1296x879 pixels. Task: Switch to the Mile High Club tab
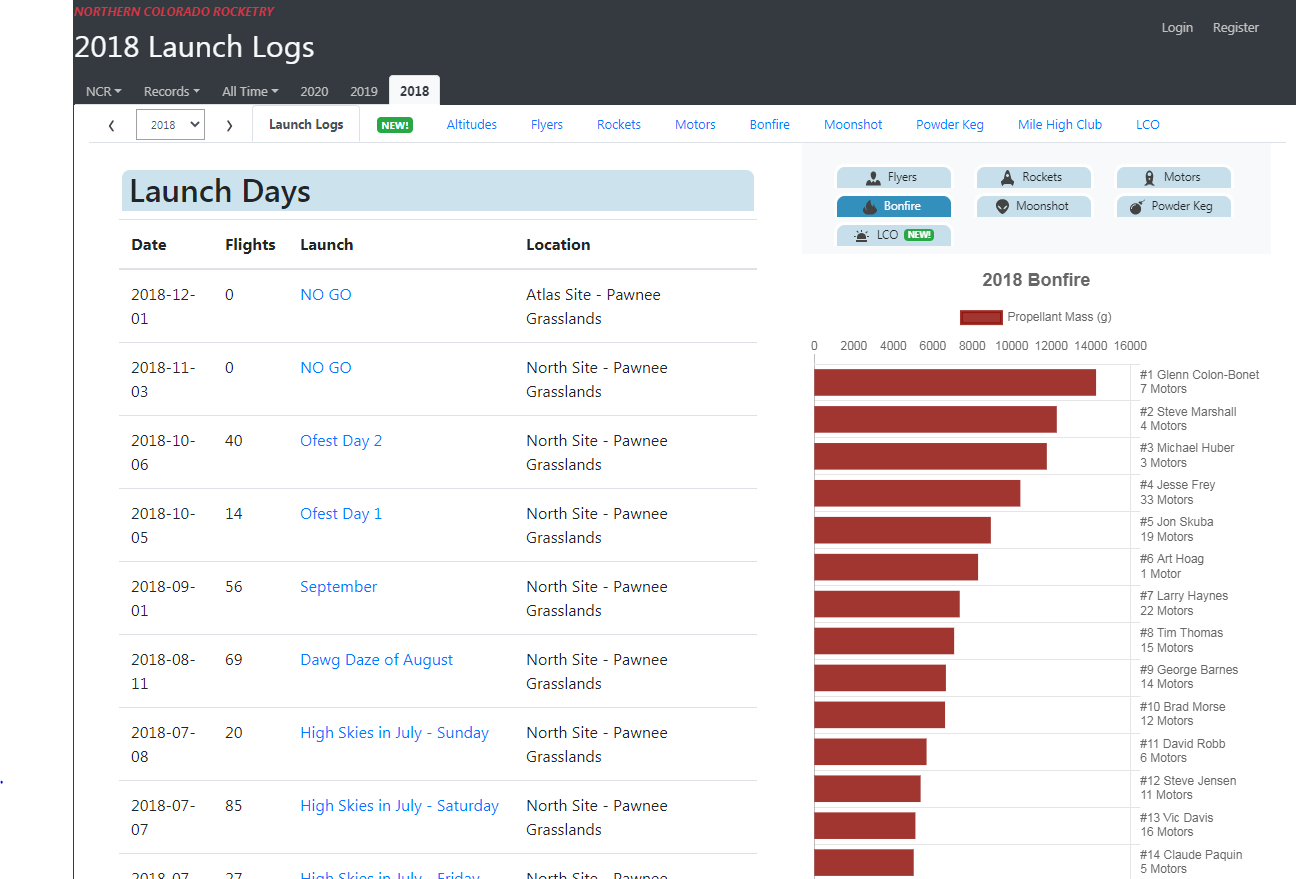(x=1059, y=125)
